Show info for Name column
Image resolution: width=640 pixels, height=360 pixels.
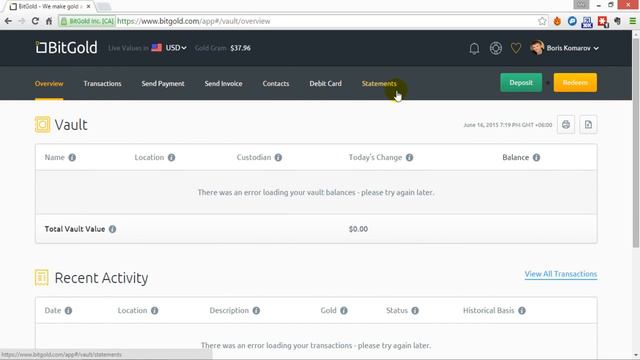point(72,158)
